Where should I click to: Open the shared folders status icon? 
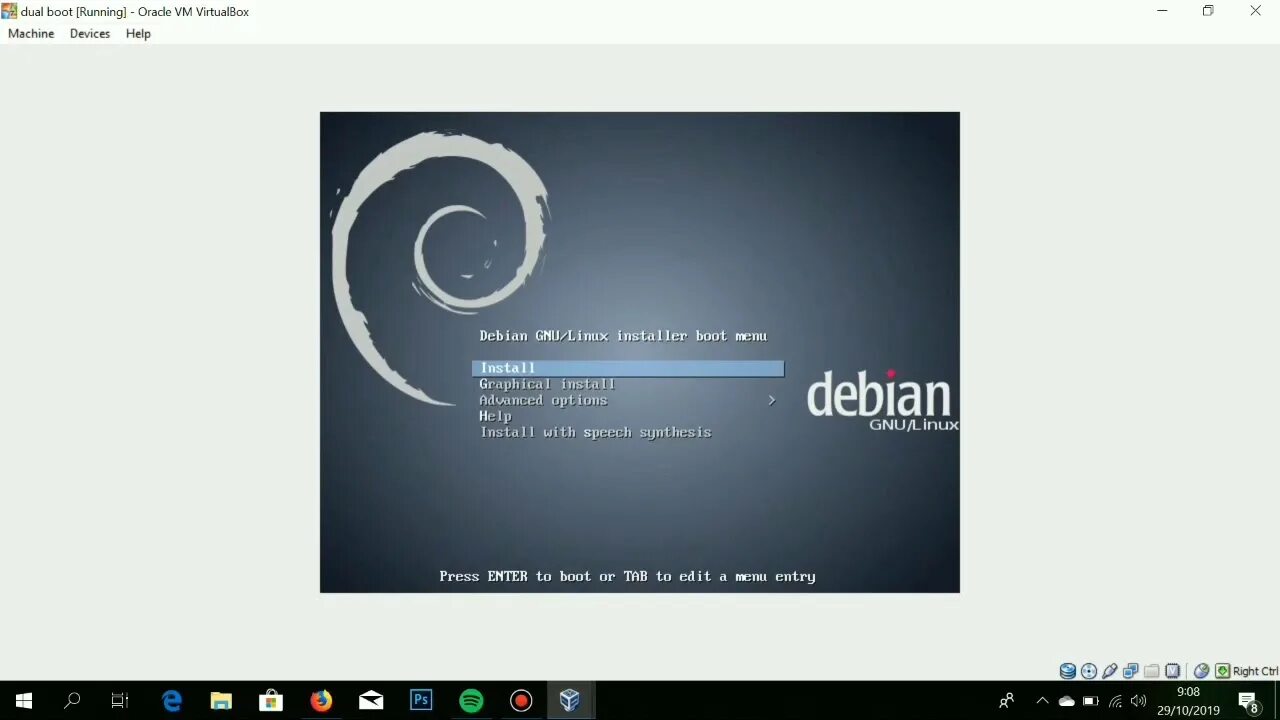click(1152, 671)
